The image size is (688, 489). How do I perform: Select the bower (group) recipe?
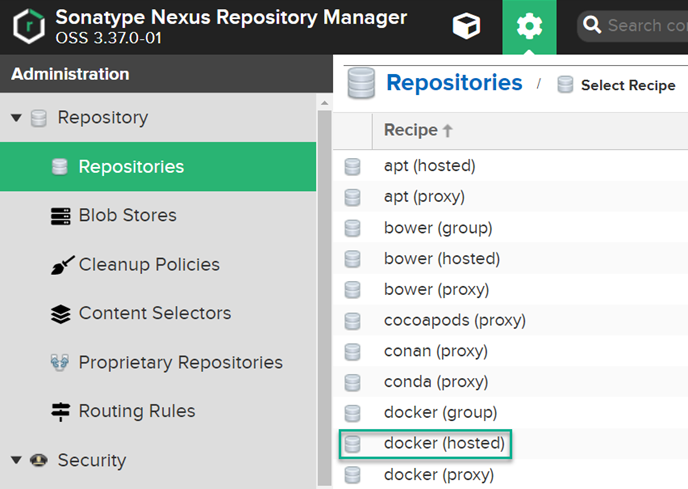(510, 228)
